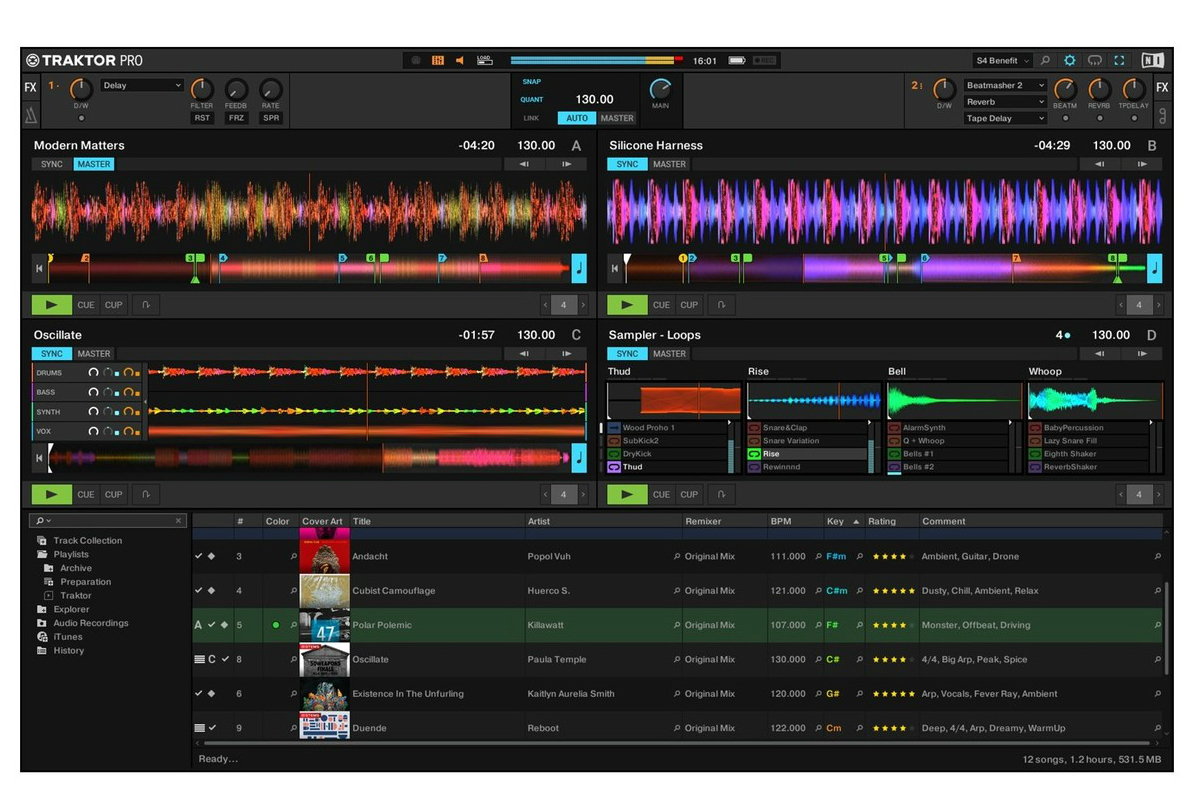Click the blue note icon on Deck B
The image size is (1188, 808).
coord(1155,268)
